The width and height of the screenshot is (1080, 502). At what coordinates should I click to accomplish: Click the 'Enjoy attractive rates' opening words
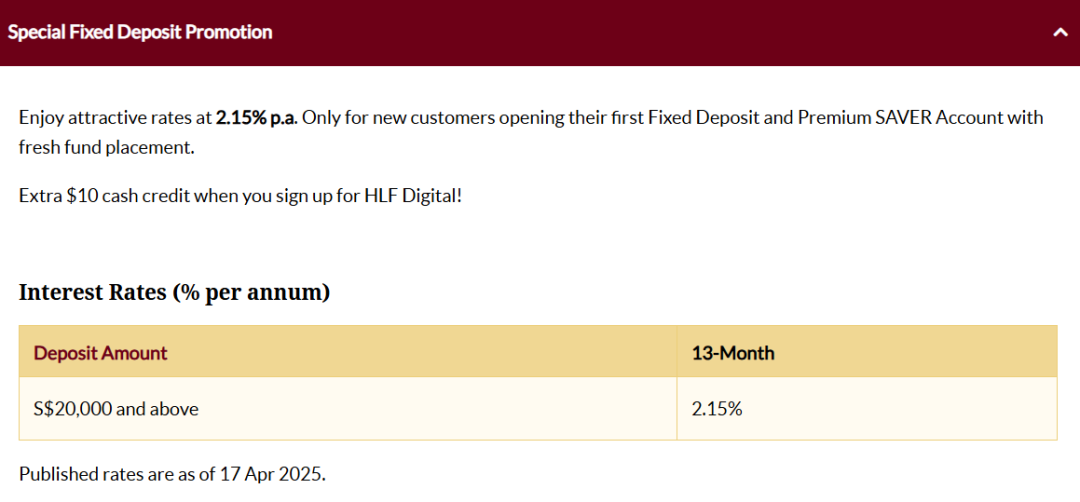94,118
